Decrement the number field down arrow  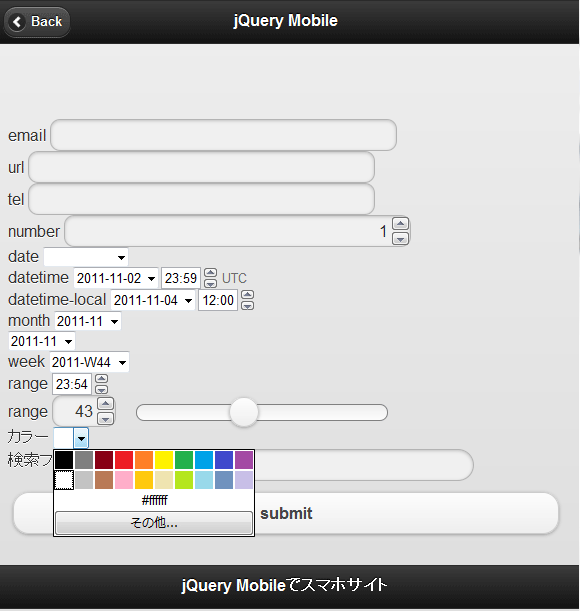click(x=400, y=238)
